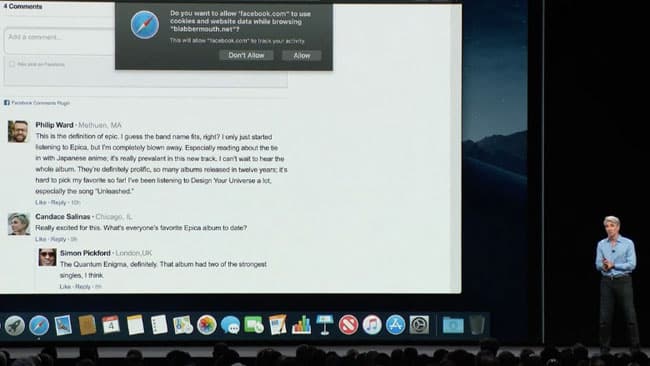Open the Calendar icon in Dock
Screen dimensions: 650x366
tap(111, 325)
